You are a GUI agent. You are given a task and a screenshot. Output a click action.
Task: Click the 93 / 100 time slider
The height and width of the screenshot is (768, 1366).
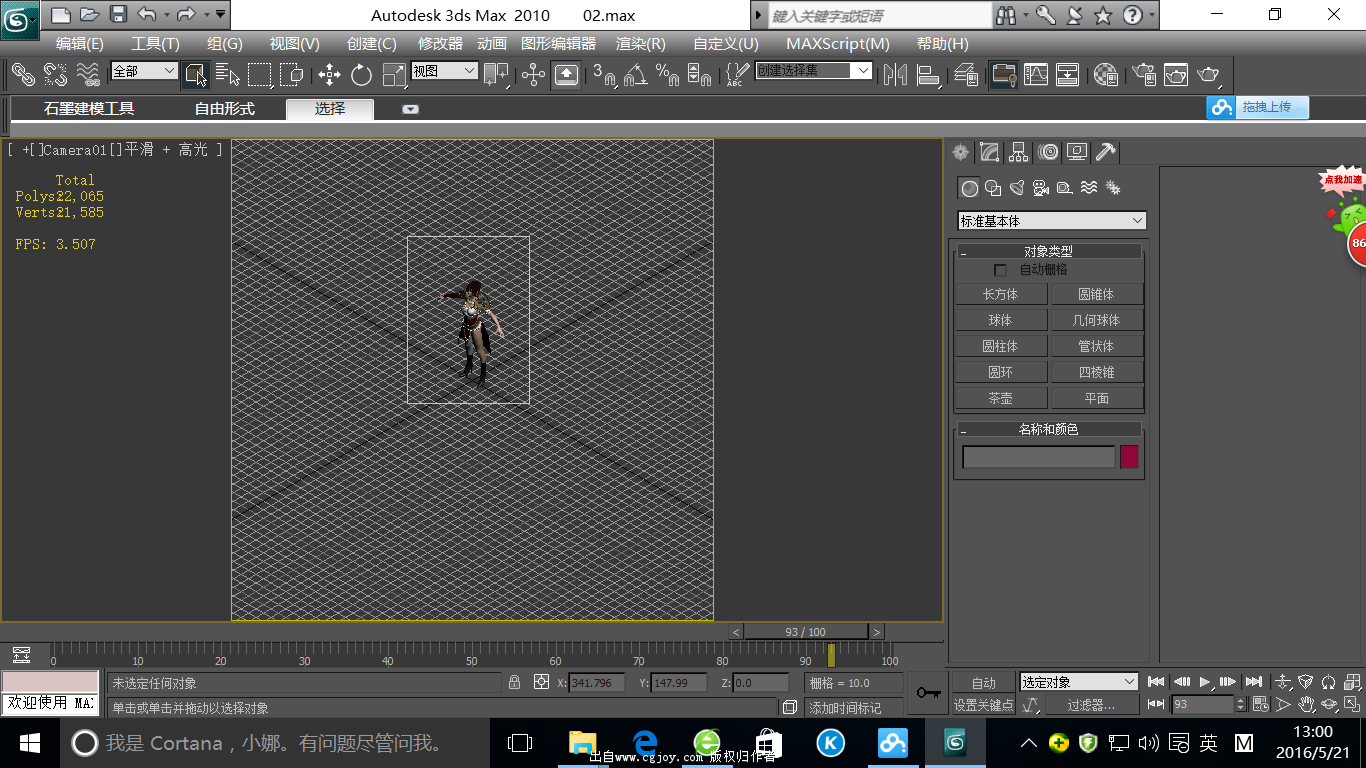tap(806, 632)
